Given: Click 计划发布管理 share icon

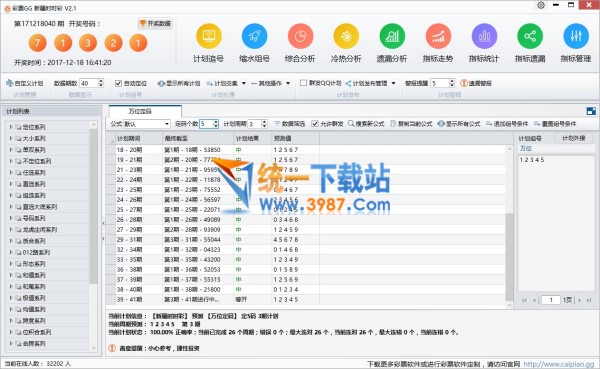Looking at the screenshot, I should click(348, 83).
